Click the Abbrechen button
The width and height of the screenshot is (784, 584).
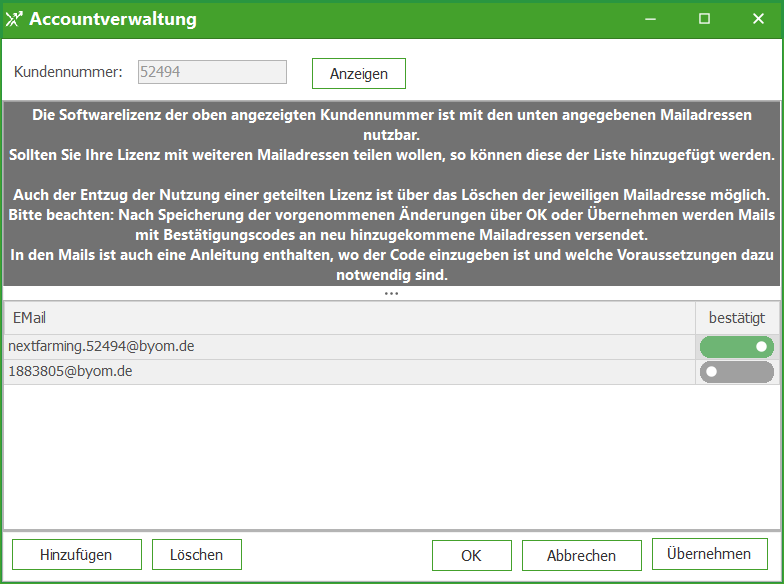pyautogui.click(x=582, y=556)
